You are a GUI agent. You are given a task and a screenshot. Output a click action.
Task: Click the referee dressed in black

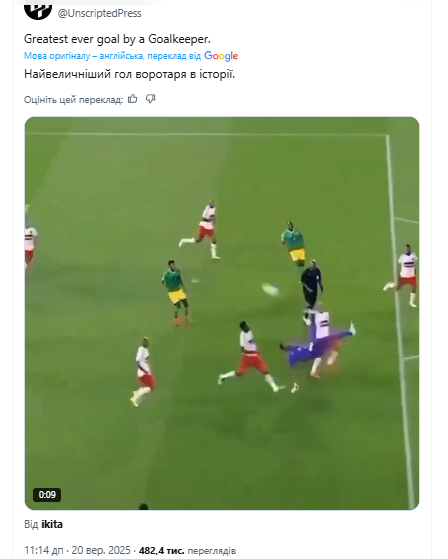(312, 284)
